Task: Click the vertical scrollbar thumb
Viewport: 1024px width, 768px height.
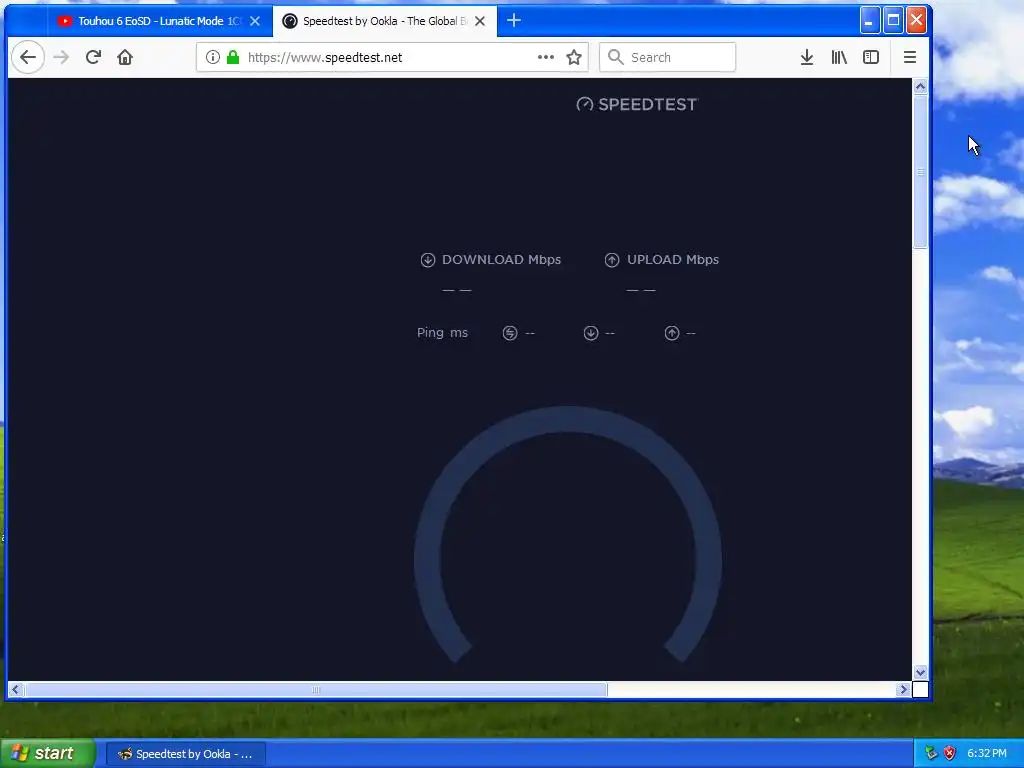Action: [x=920, y=172]
